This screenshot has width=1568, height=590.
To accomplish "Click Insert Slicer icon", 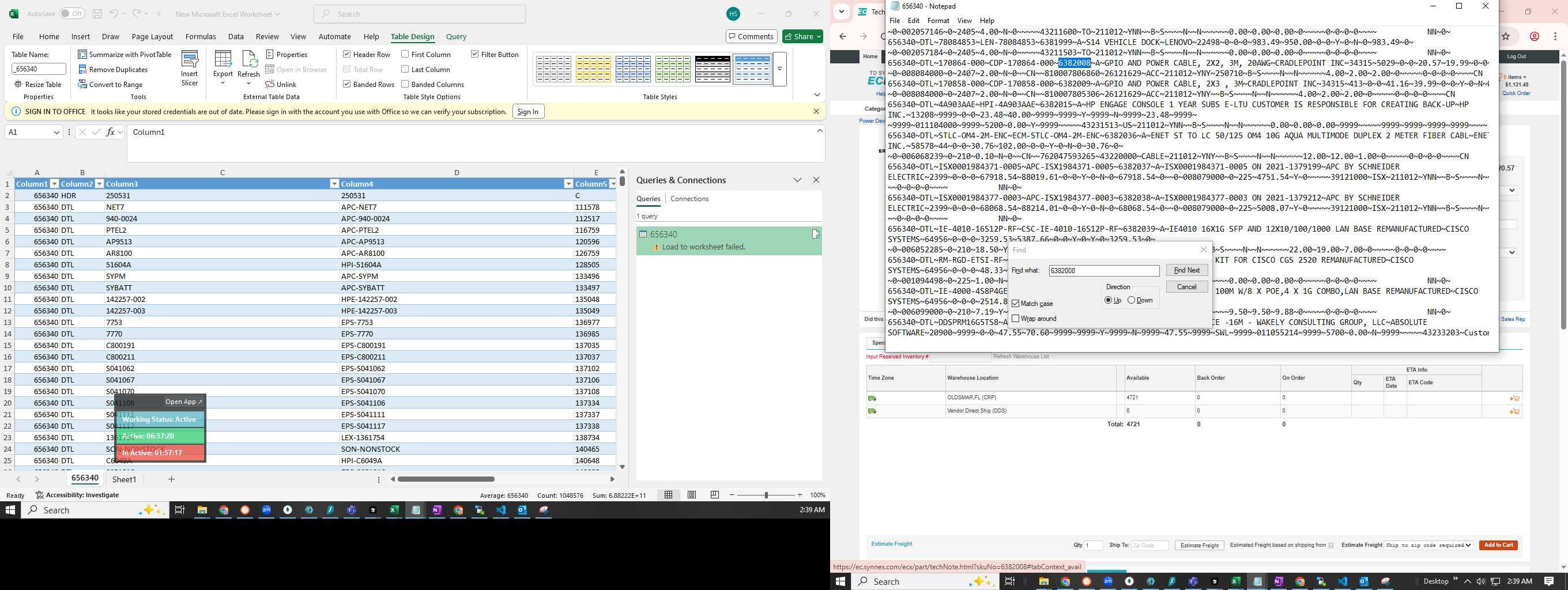I will [189, 68].
